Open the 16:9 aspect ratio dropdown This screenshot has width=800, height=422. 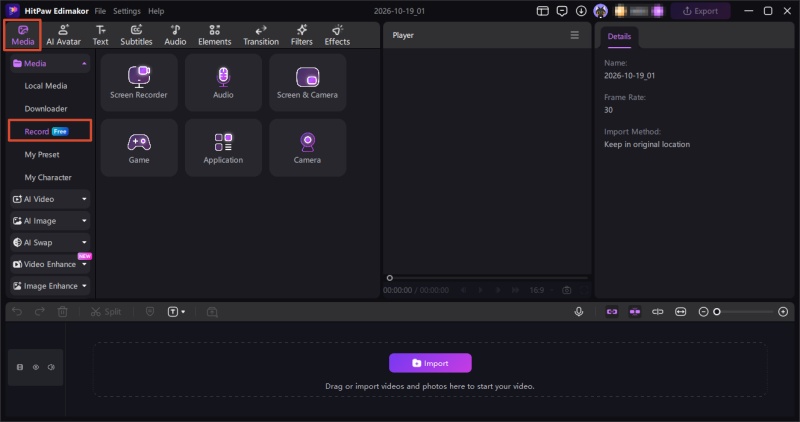click(540, 290)
